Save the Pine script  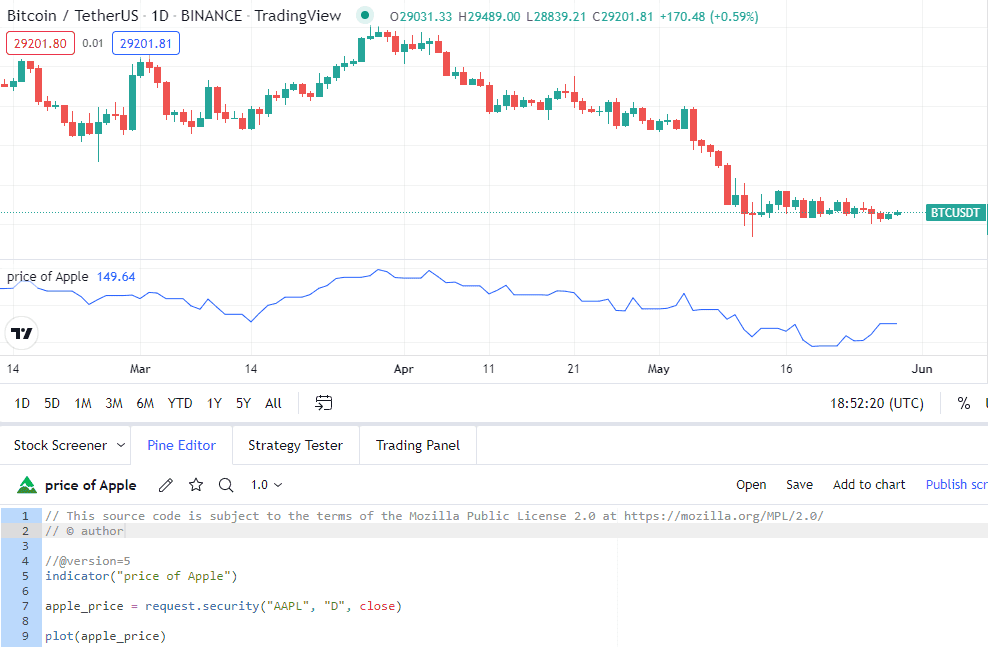pyautogui.click(x=800, y=484)
